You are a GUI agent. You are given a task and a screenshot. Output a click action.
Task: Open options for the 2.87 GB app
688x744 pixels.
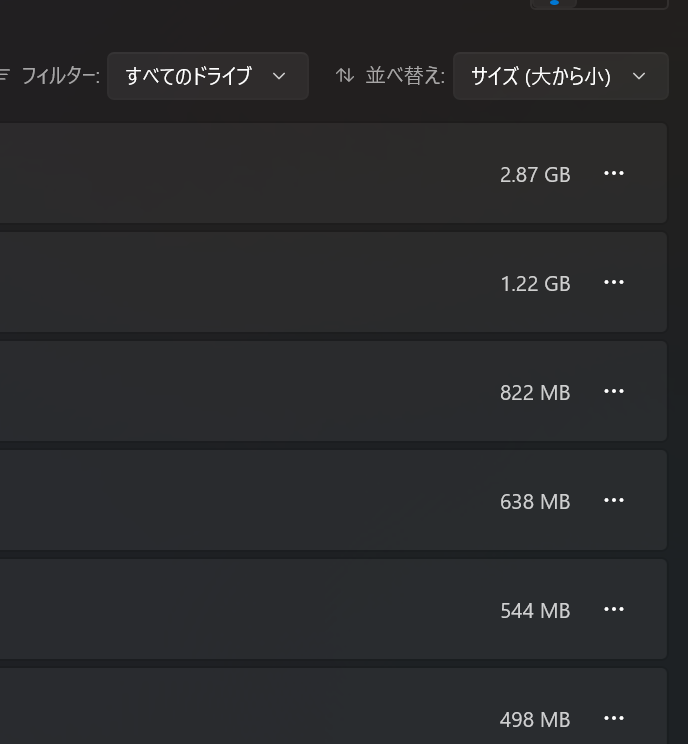614,173
